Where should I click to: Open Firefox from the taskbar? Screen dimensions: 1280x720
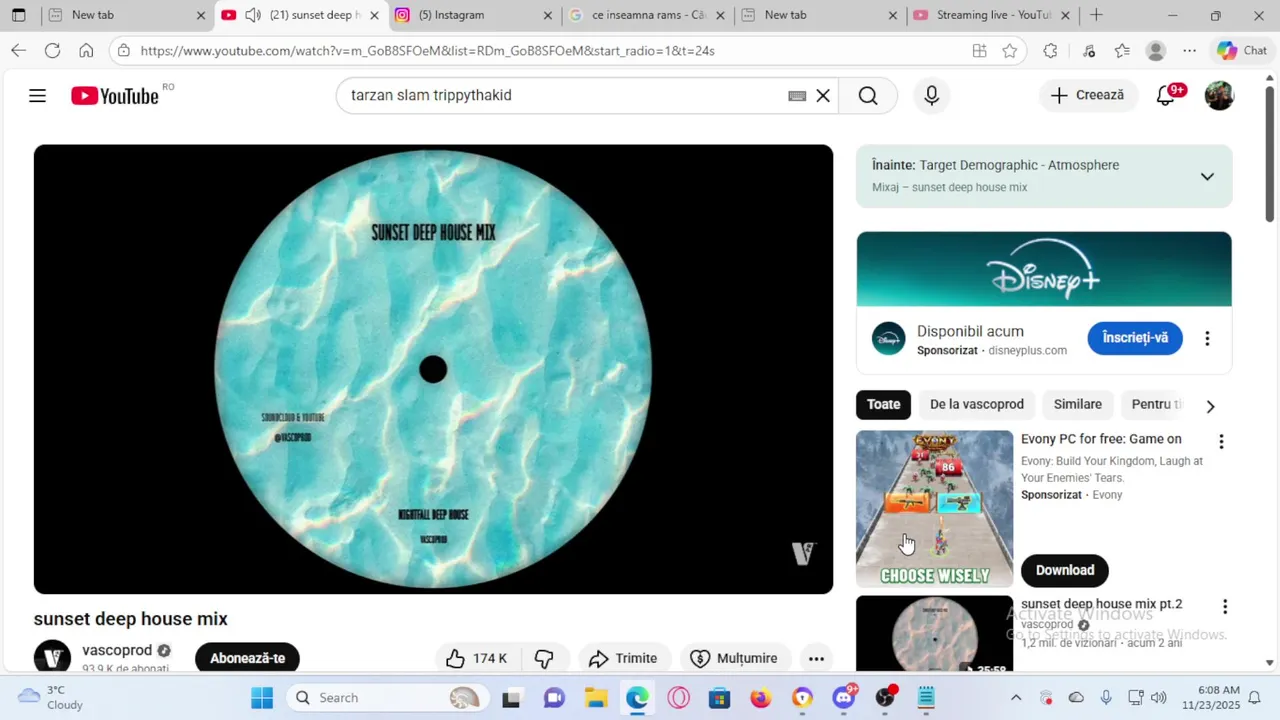coord(761,698)
